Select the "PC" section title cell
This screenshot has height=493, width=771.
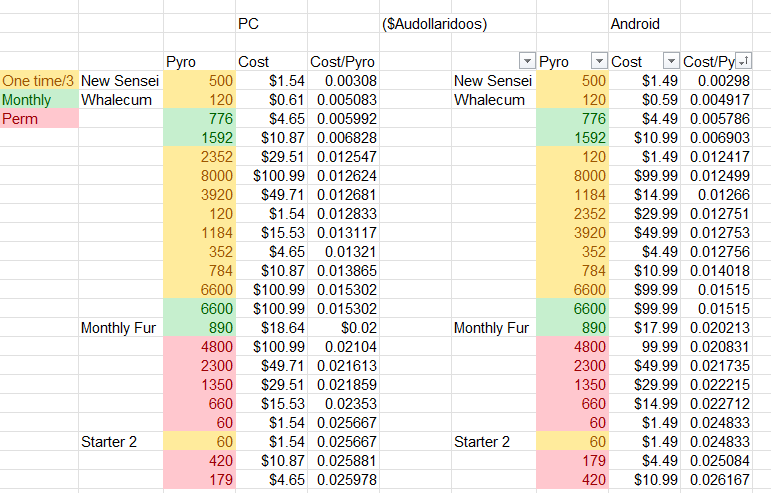[271, 24]
